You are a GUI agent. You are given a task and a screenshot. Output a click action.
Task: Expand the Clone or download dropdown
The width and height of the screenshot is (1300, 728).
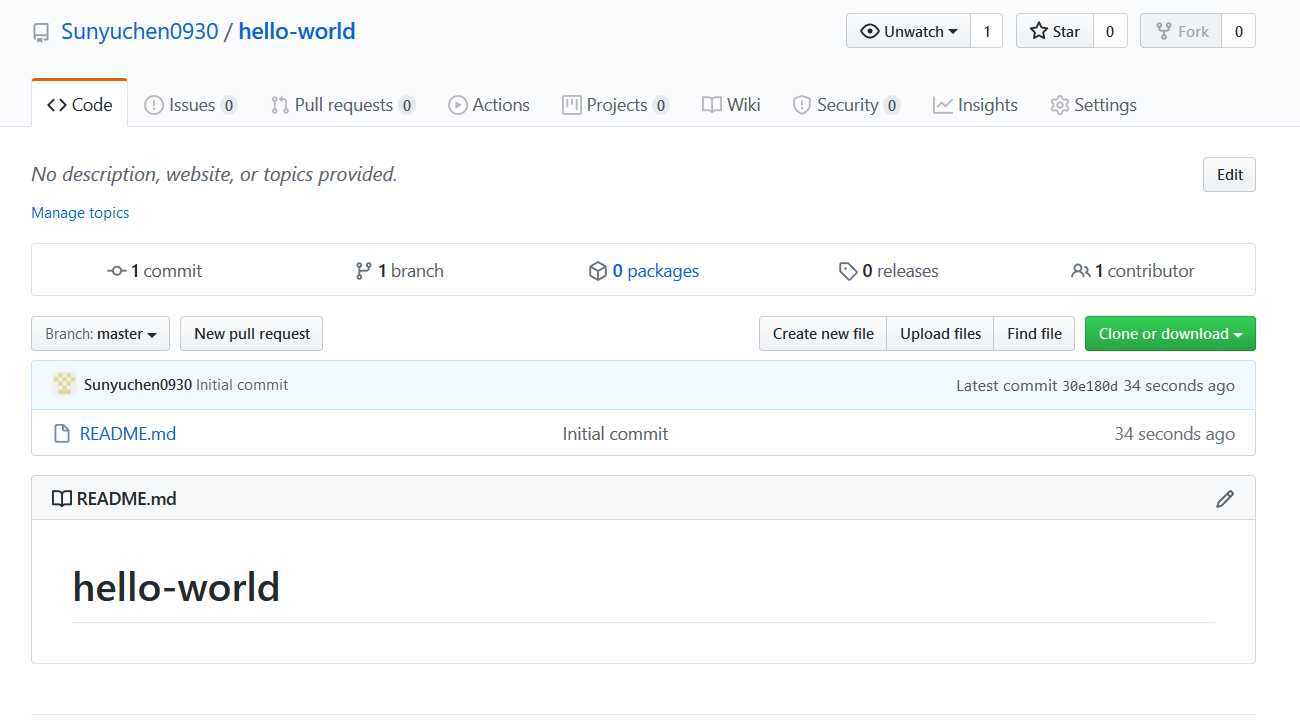pos(1170,334)
